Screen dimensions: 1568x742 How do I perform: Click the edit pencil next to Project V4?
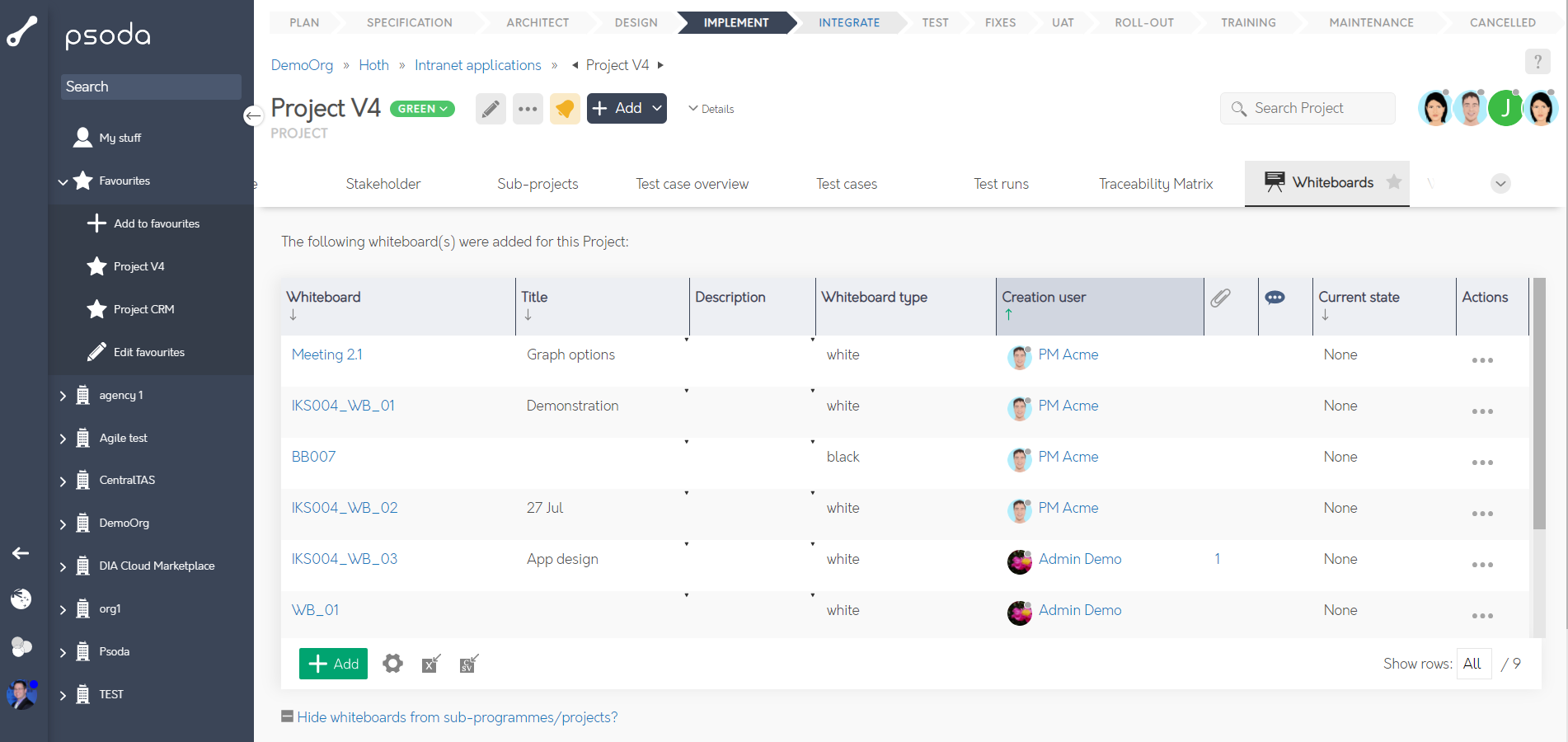tap(491, 108)
